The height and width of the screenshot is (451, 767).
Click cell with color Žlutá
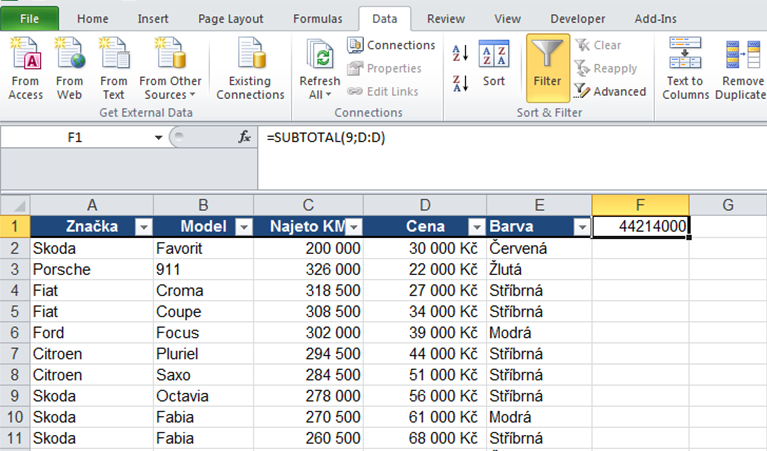click(539, 270)
